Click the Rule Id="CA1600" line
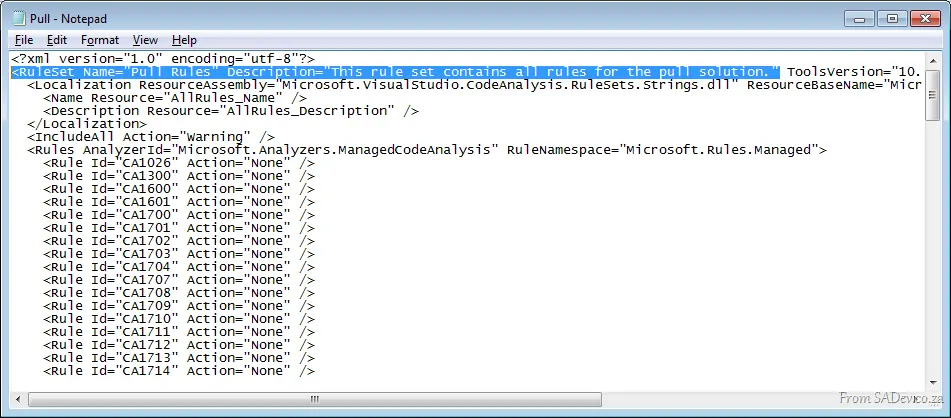Screen dimensions: 951x418 tap(179, 189)
